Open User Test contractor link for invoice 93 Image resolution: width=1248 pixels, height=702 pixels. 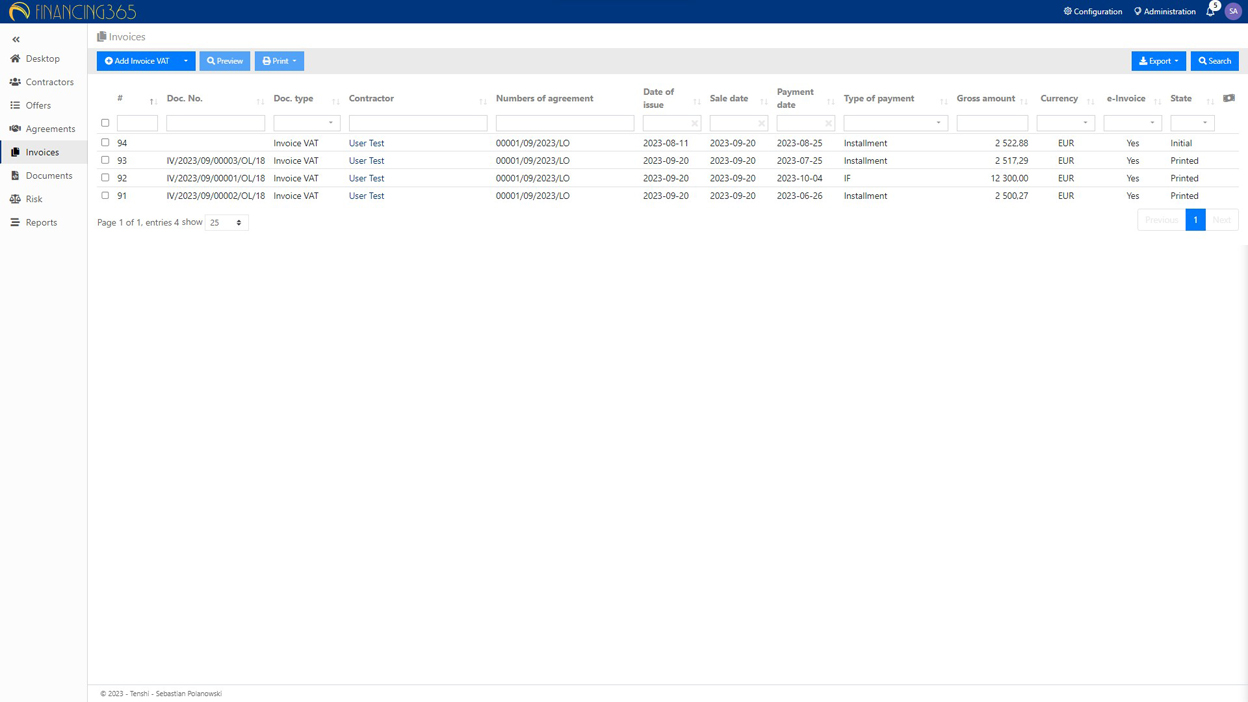(366, 161)
